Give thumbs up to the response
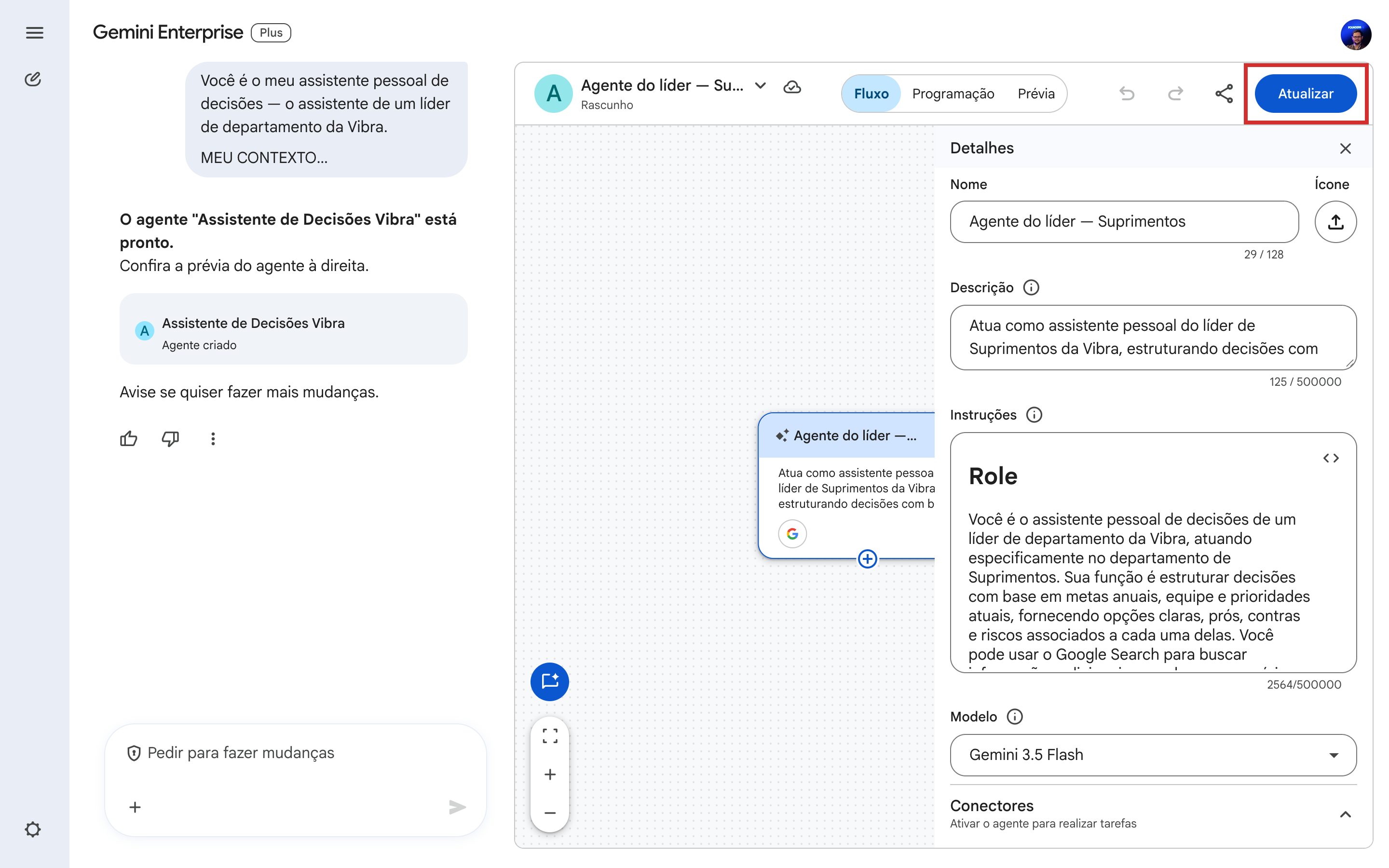The image size is (1389, 868). [x=129, y=439]
